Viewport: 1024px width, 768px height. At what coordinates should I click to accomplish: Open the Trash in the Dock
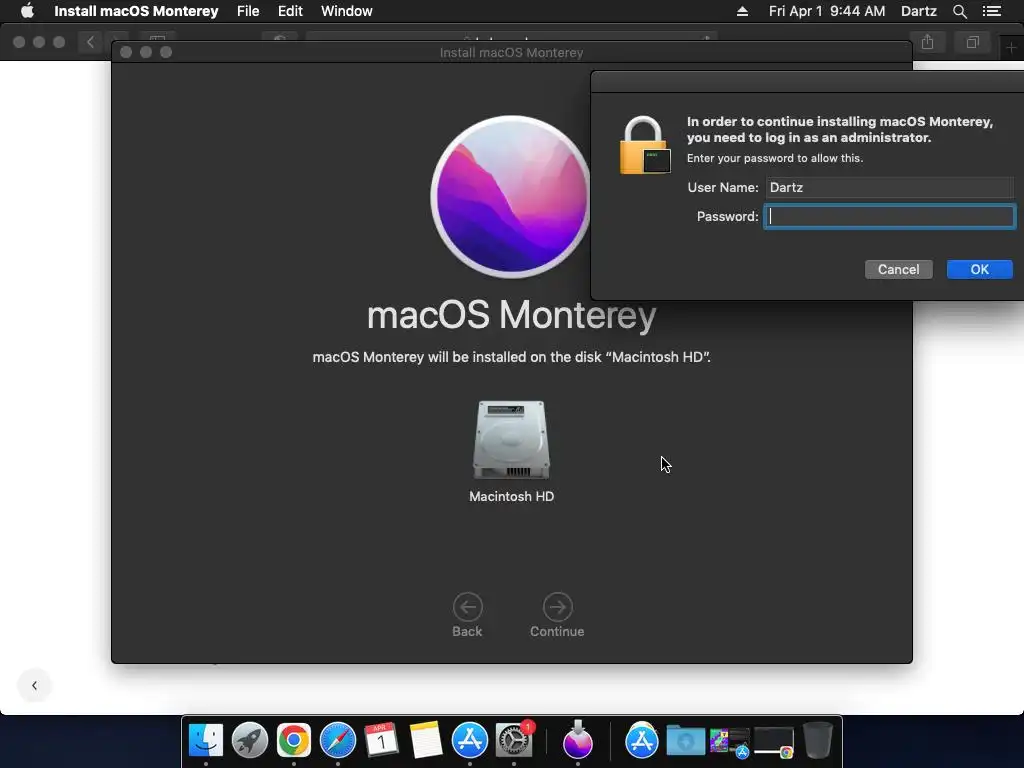[x=818, y=740]
